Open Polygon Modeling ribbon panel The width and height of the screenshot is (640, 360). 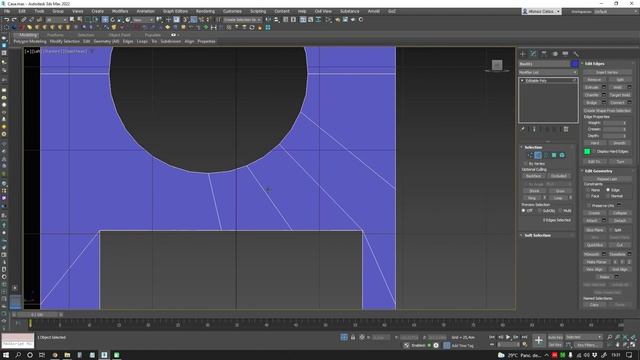pyautogui.click(x=30, y=42)
